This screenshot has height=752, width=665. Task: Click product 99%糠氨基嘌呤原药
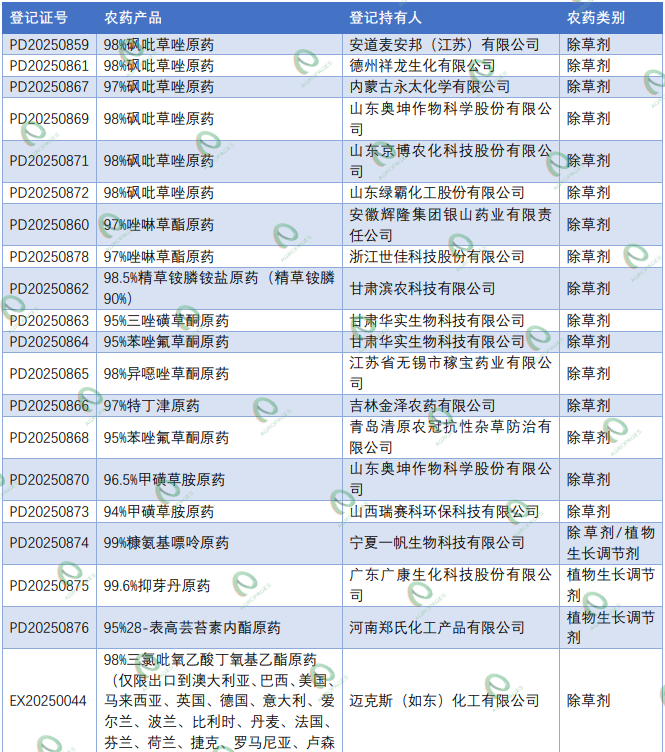166,543
